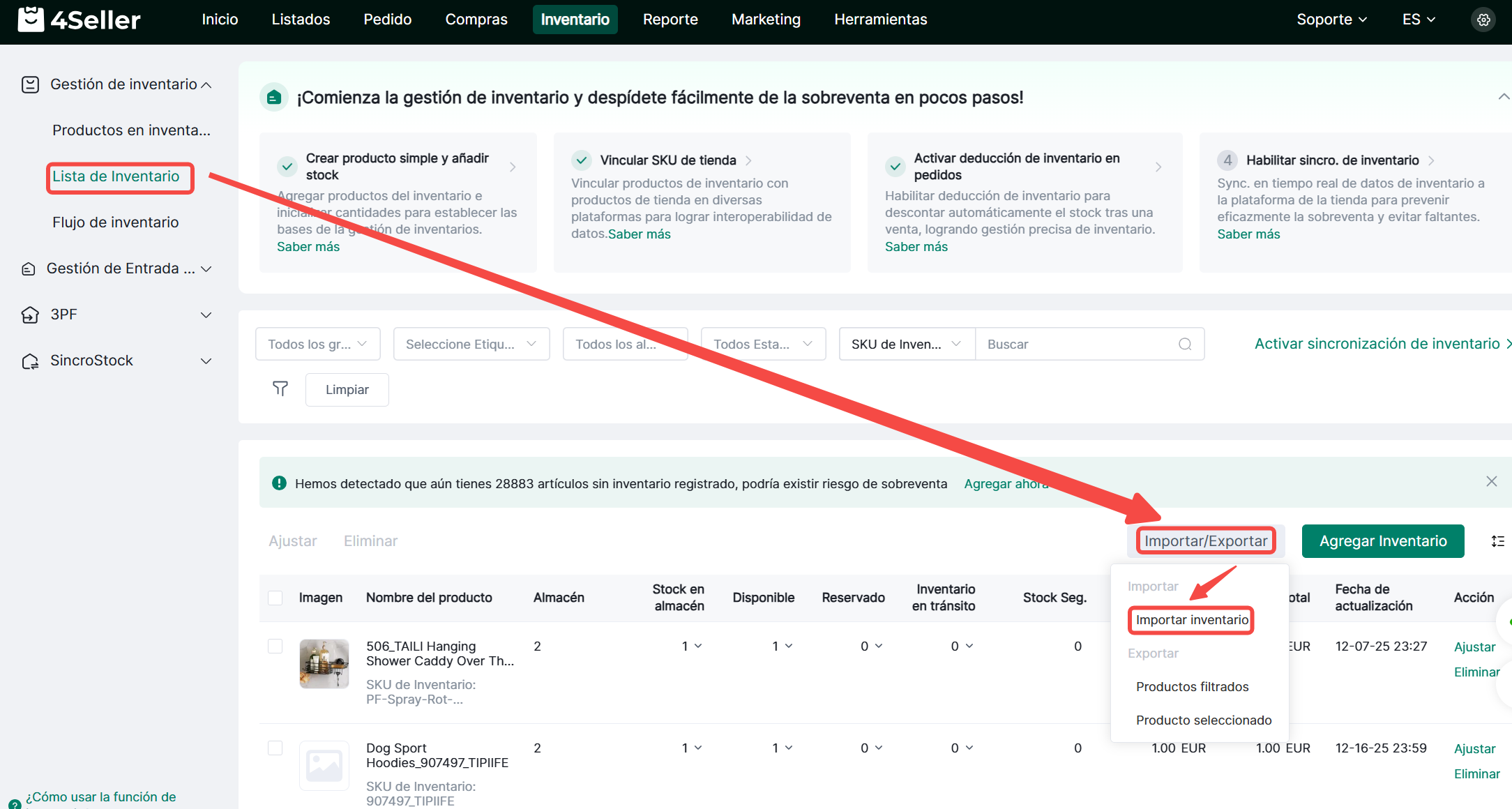Click the SincroStock sidebar icon

30,361
